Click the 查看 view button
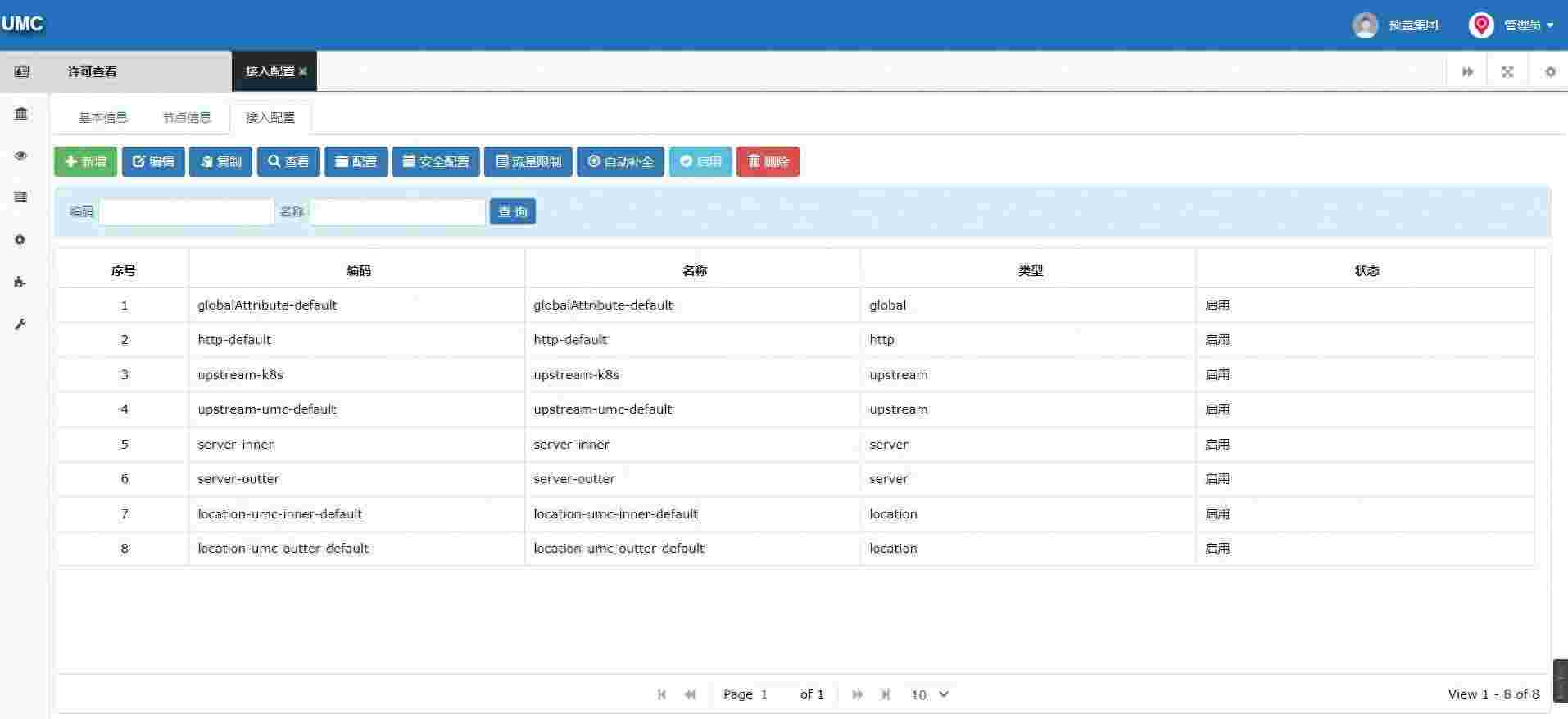This screenshot has height=719, width=1568. tap(288, 161)
